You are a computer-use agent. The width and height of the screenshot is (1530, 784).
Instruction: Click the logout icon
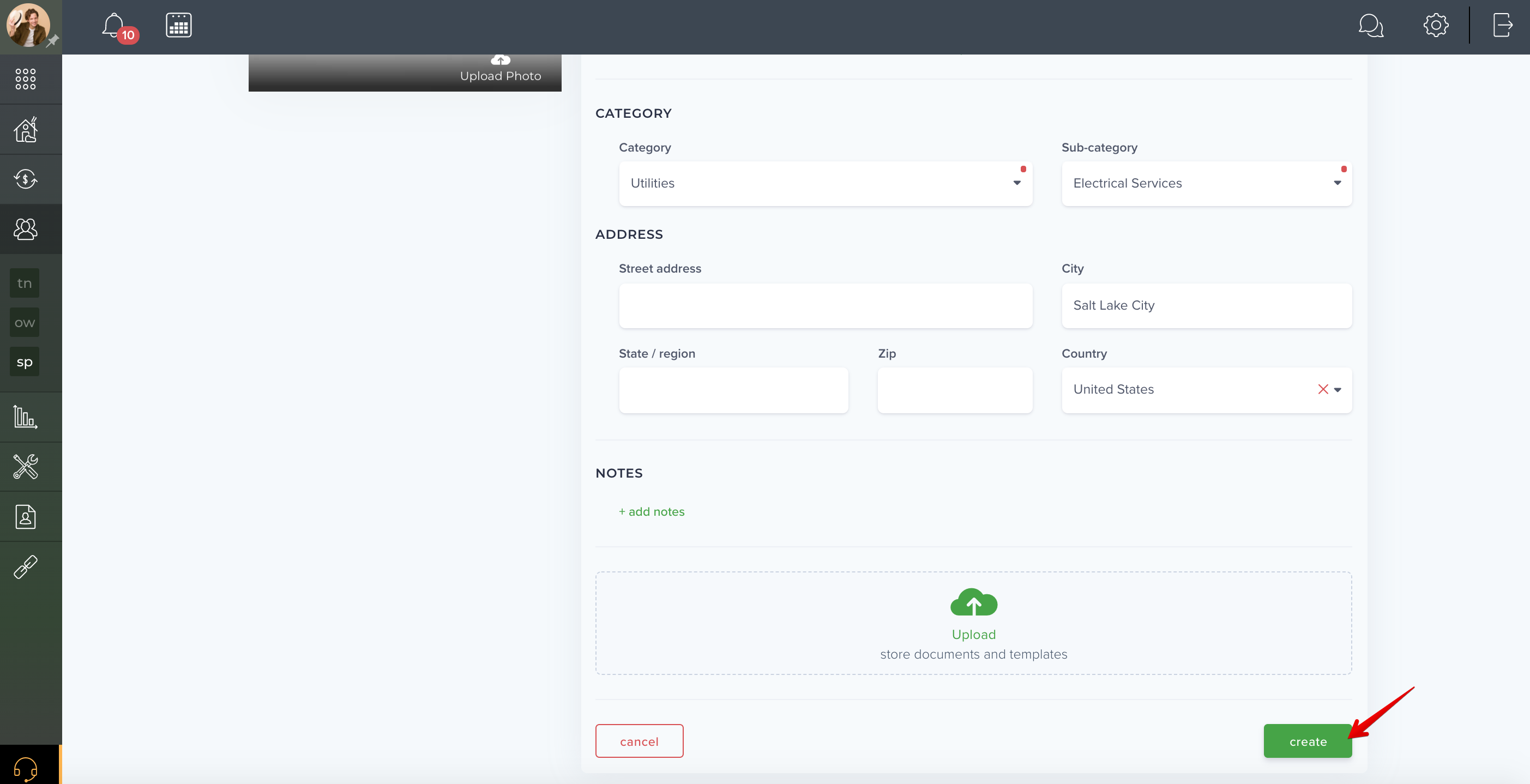point(1503,26)
